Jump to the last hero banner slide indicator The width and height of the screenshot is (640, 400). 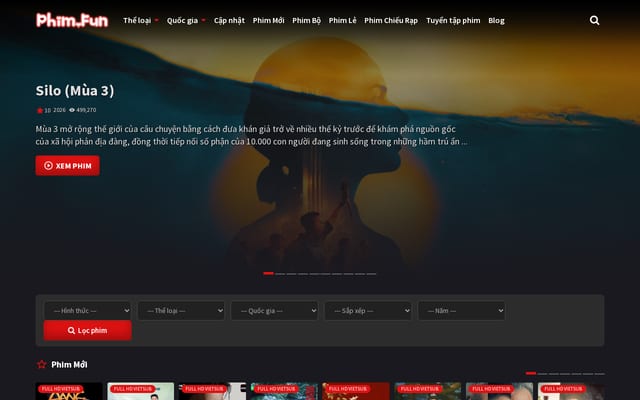point(371,273)
